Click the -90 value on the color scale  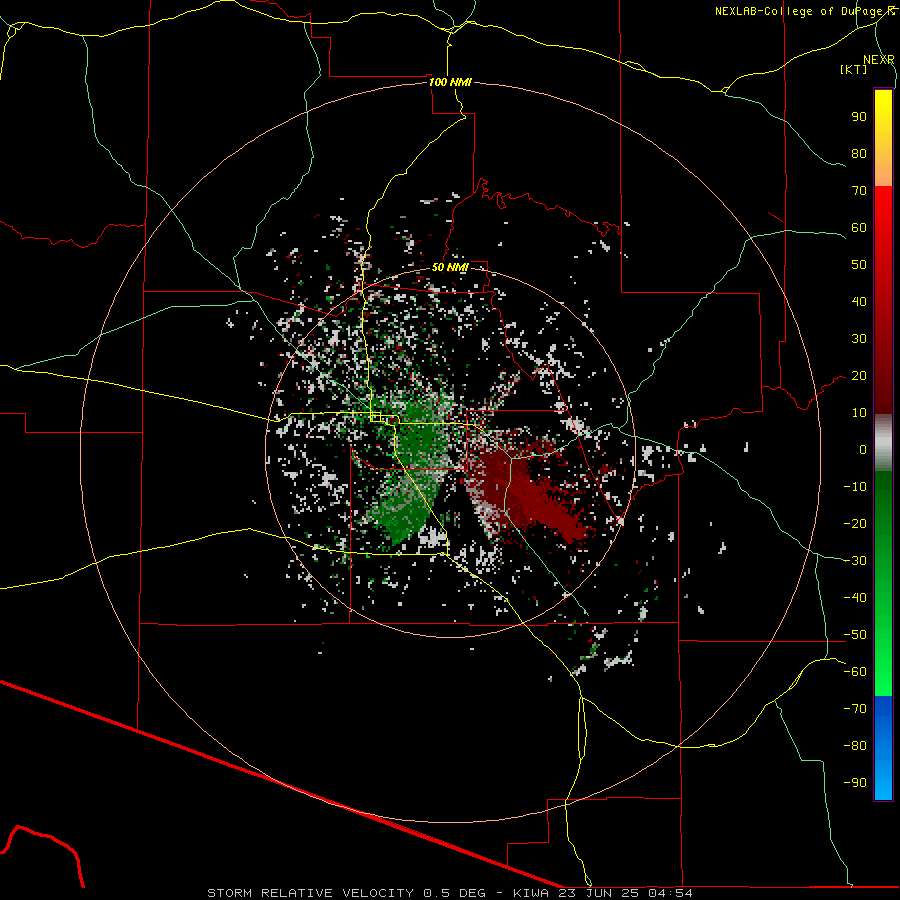[x=855, y=783]
